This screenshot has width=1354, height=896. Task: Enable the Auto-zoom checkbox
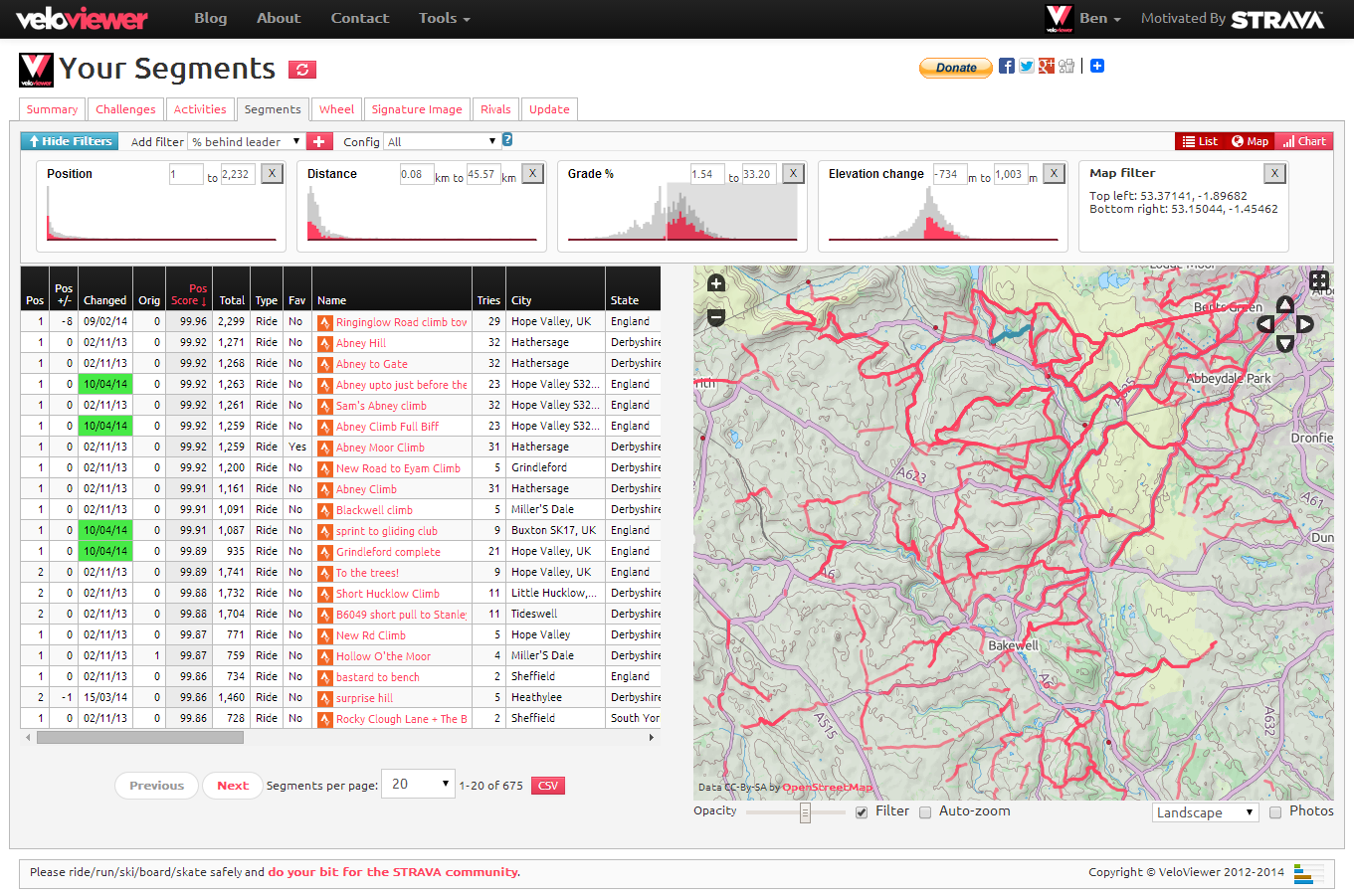(x=925, y=812)
